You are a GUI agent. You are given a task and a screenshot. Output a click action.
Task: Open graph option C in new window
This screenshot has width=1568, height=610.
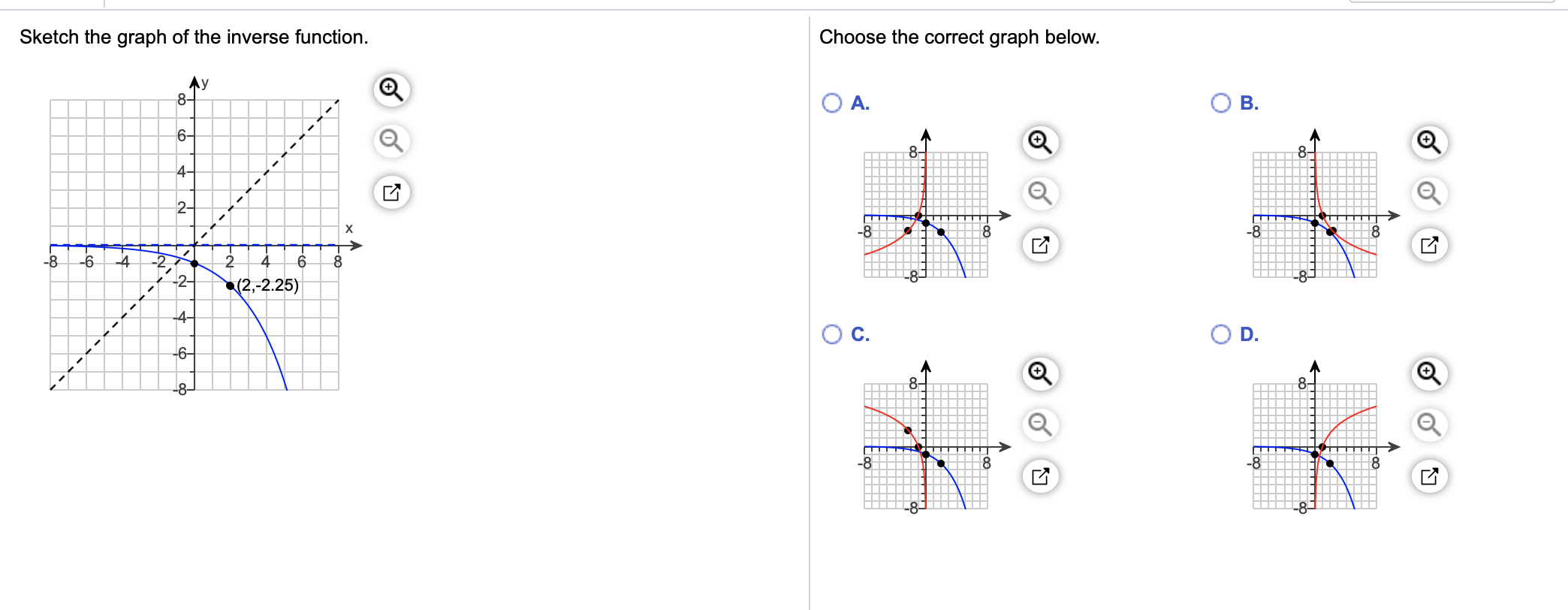(1040, 476)
